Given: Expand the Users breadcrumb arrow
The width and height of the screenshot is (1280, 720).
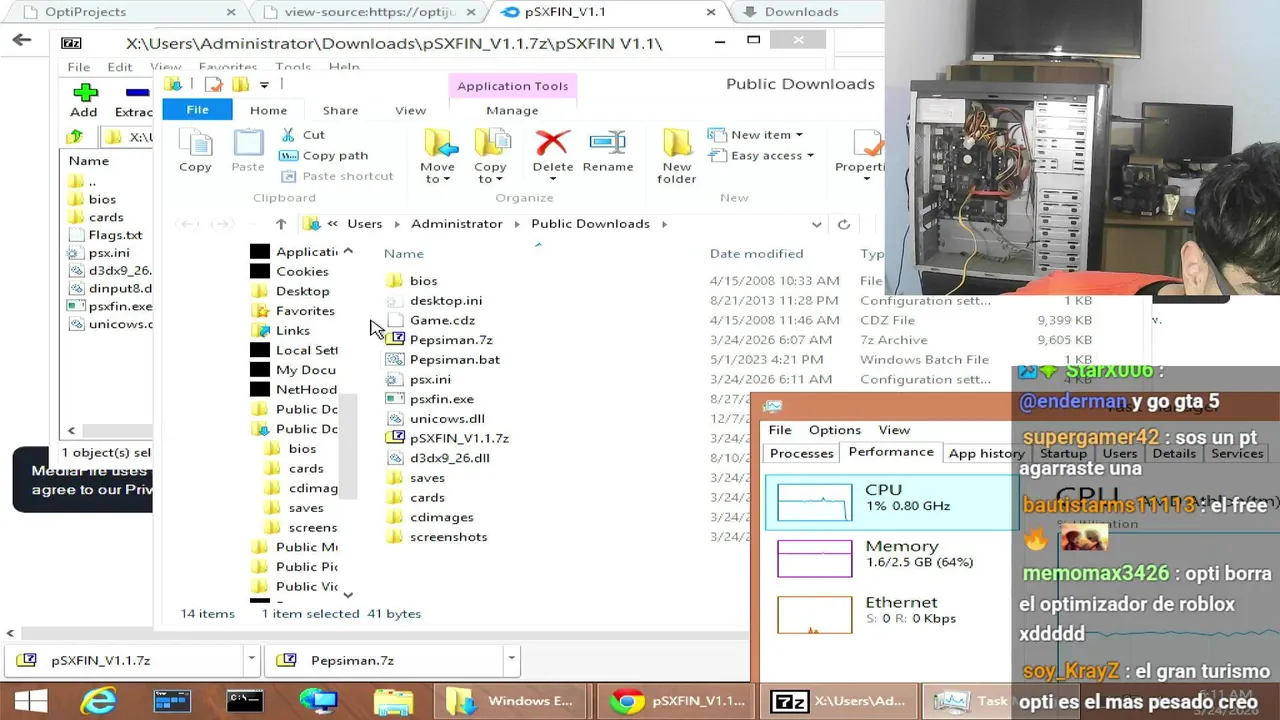Looking at the screenshot, I should point(396,224).
